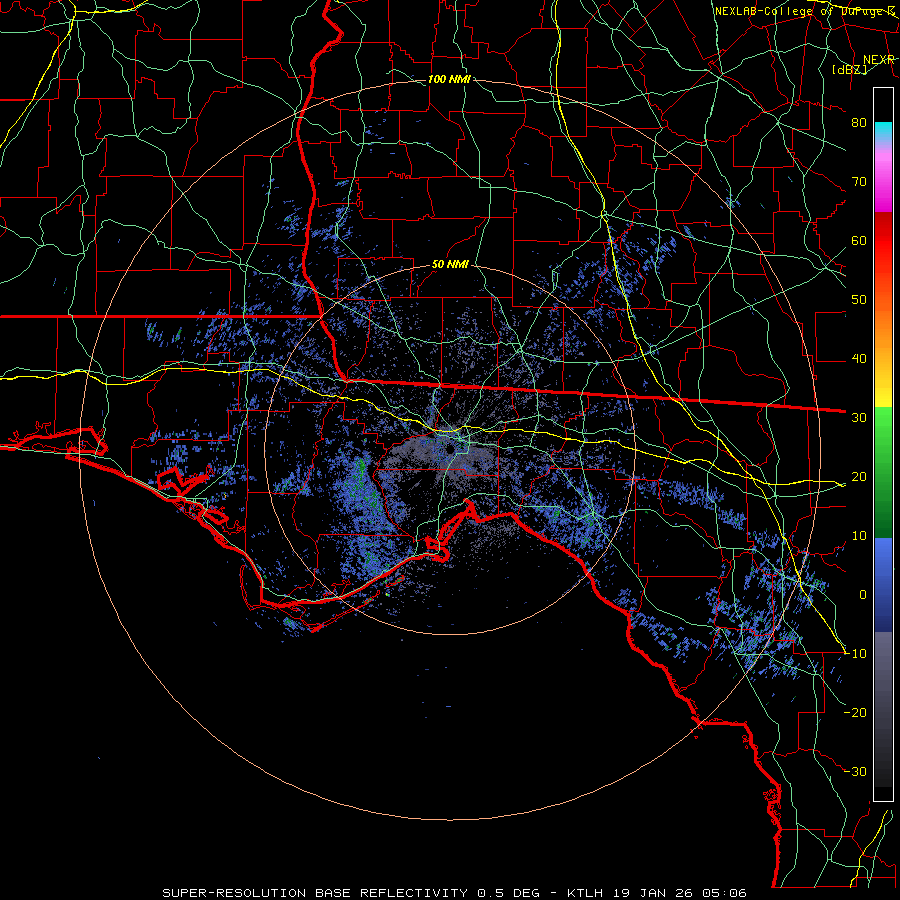Click the -10 dBZ scale value

pos(856,654)
